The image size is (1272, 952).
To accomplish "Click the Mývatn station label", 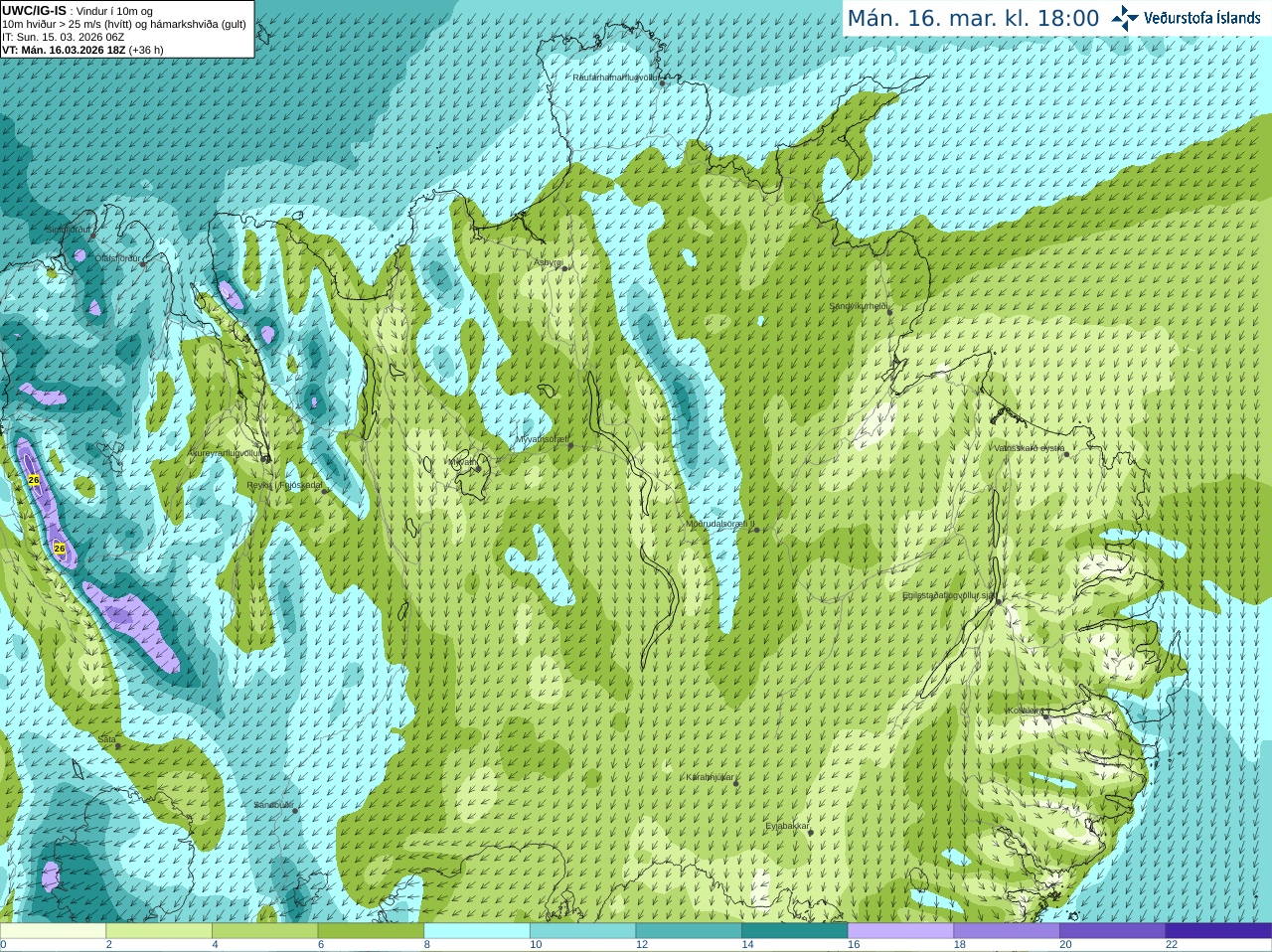I will click(461, 461).
